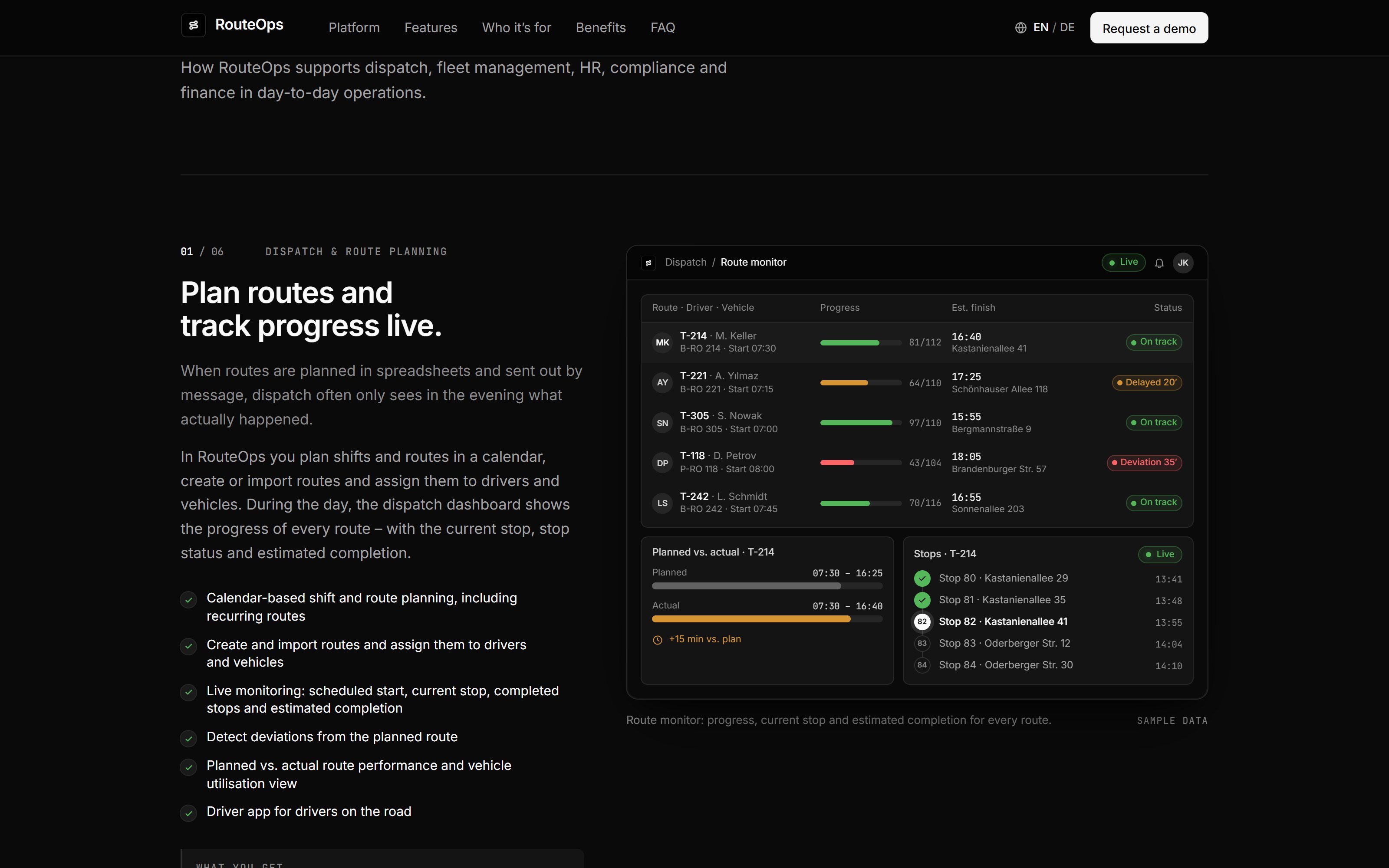Select the T-221 A. Yılmaz route row
Screen dimensions: 1389x868
click(917, 382)
